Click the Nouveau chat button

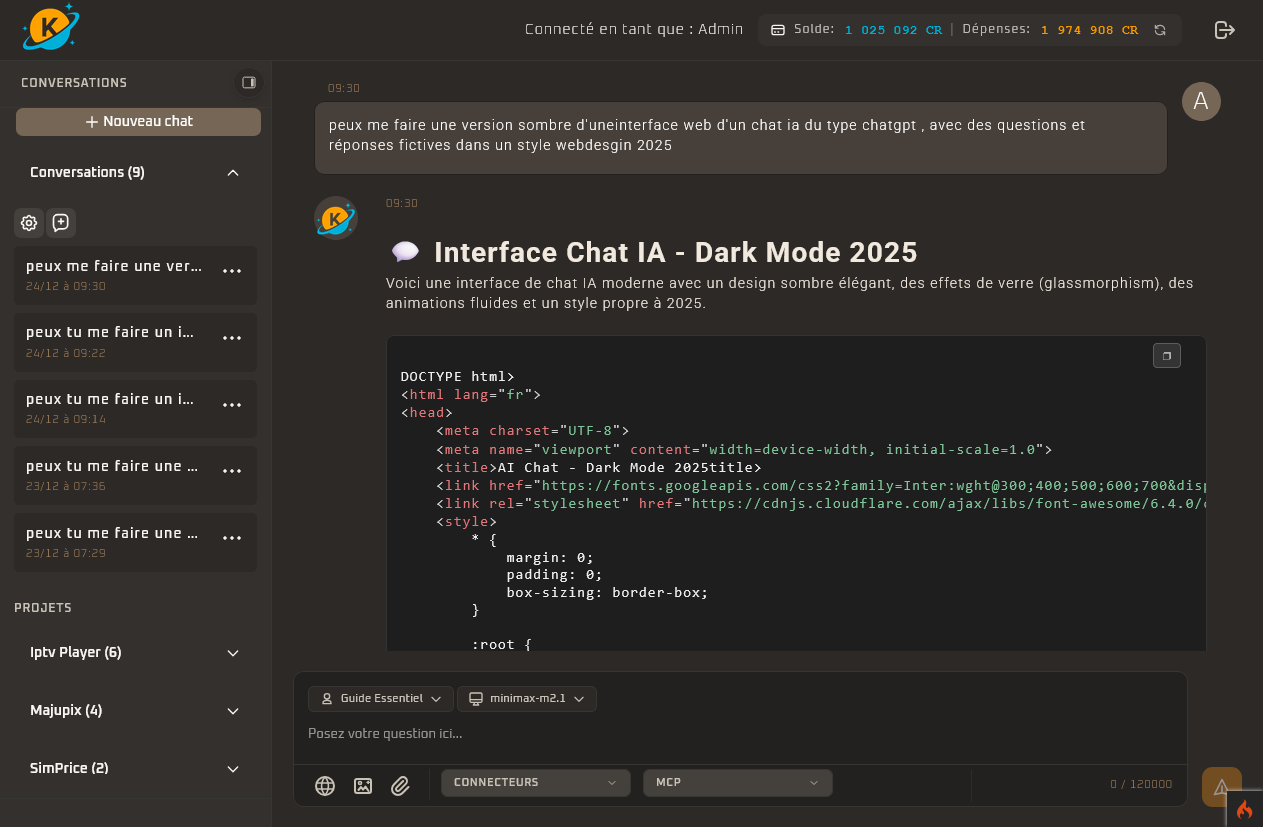(138, 122)
